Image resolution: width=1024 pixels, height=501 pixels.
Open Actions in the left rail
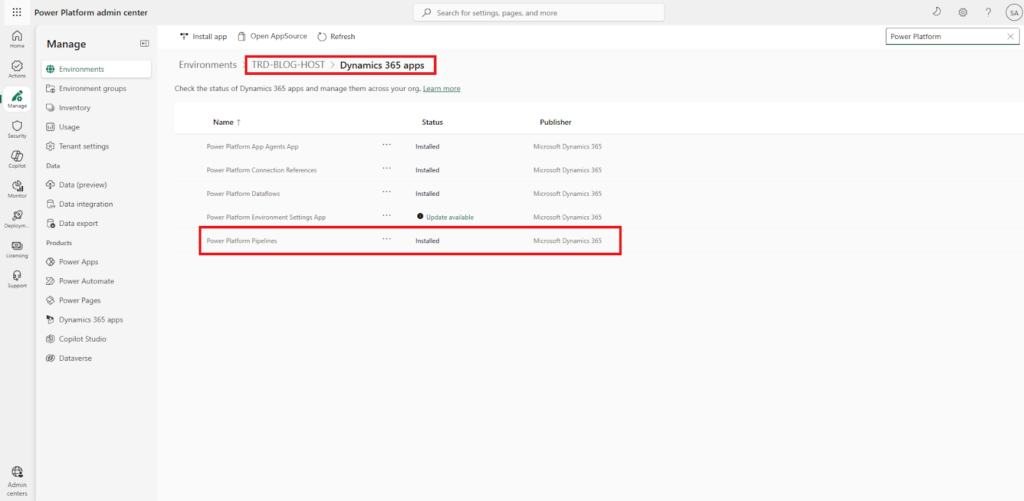tap(17, 68)
